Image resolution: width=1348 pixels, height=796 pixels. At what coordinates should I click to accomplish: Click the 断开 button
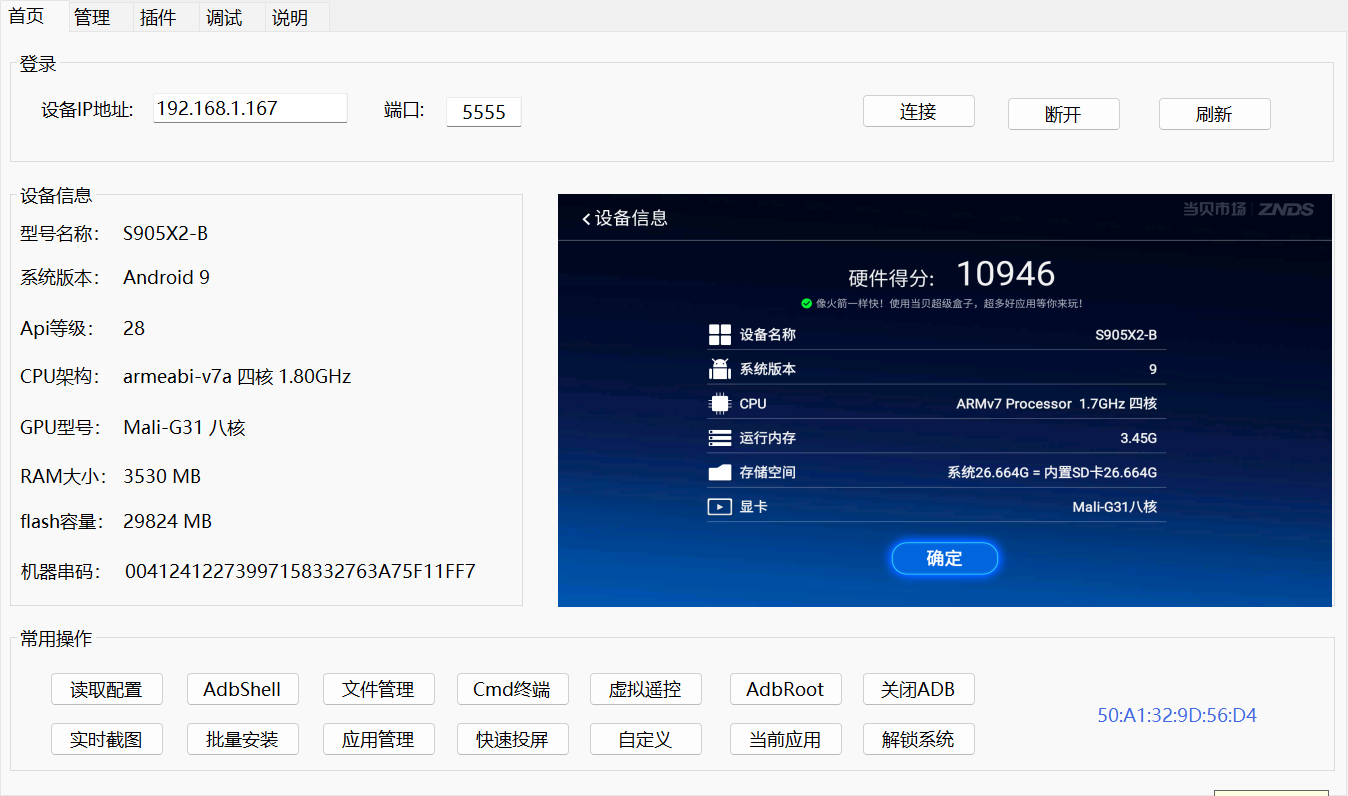1063,114
